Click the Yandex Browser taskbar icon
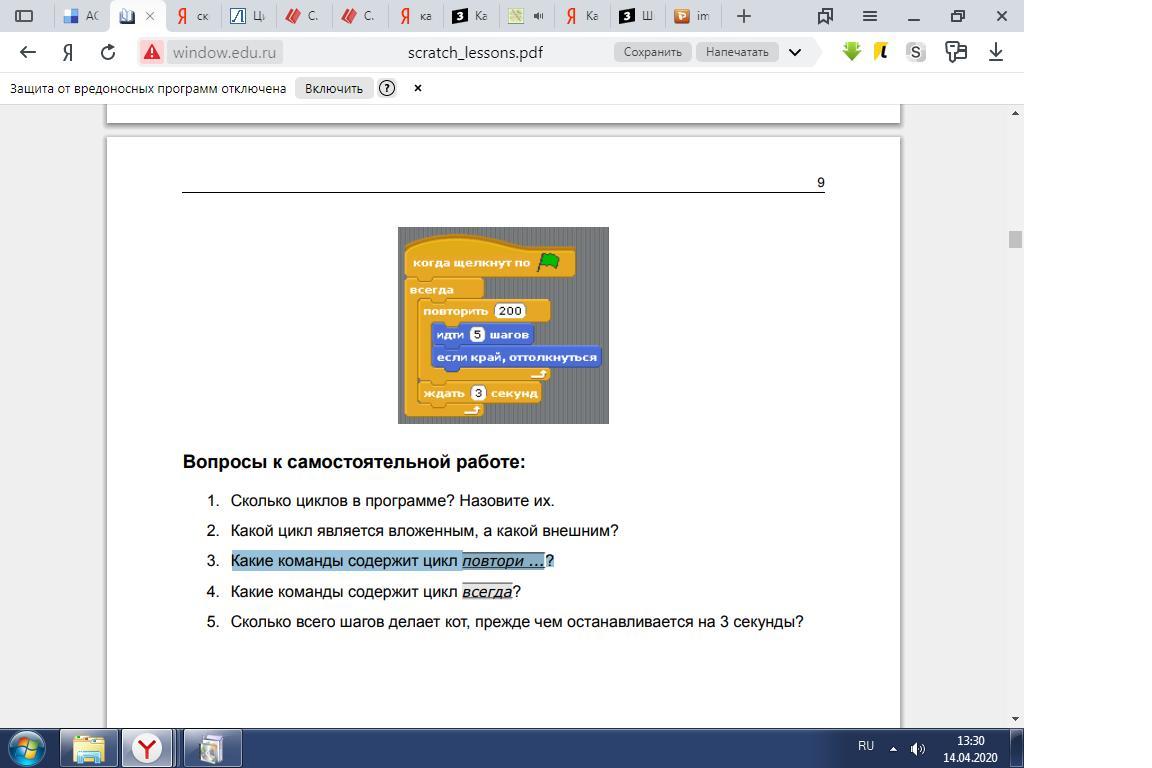Screen dimensions: 1152x768 click(x=147, y=749)
